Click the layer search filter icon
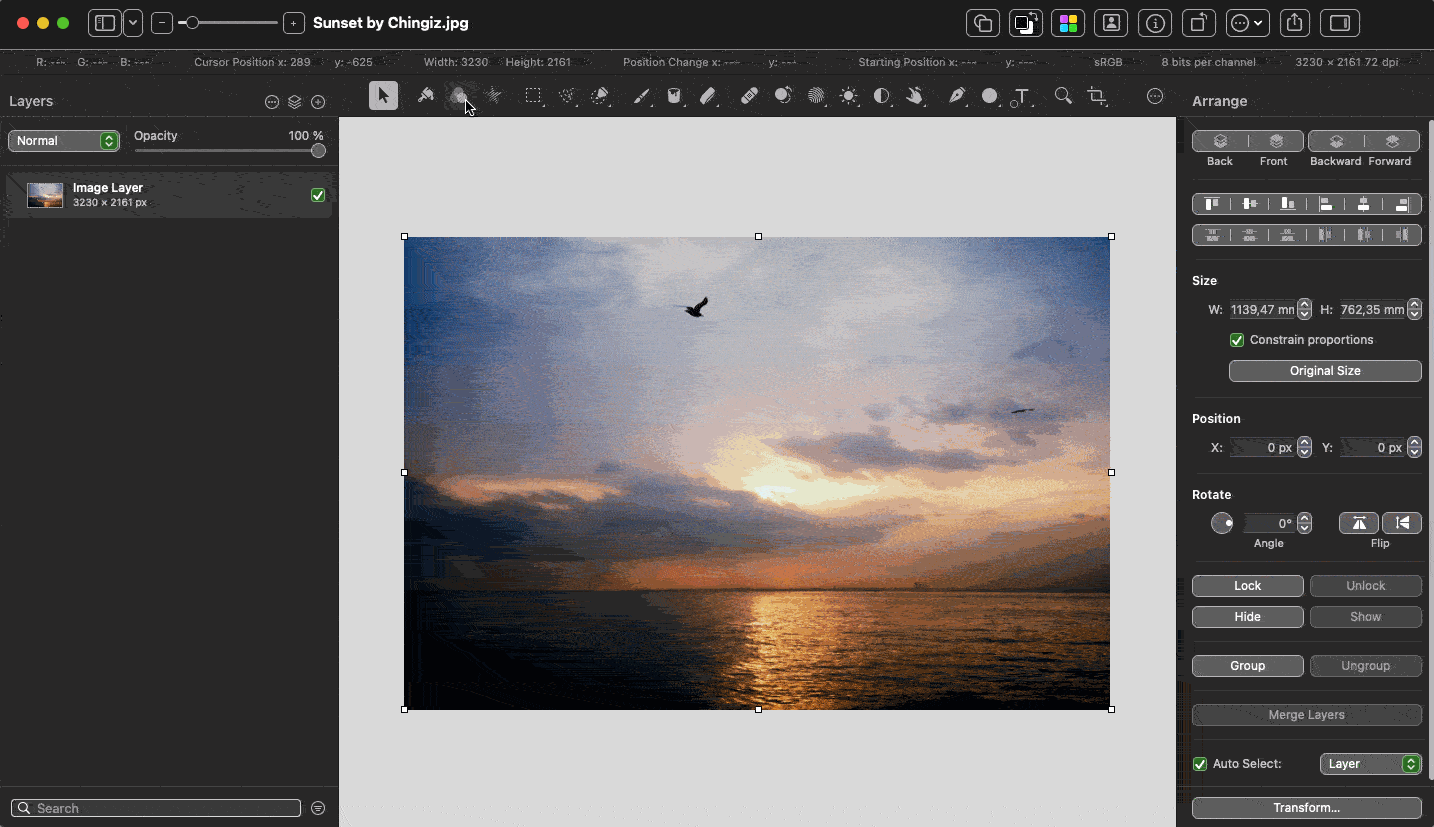This screenshot has height=827, width=1434. [x=318, y=808]
